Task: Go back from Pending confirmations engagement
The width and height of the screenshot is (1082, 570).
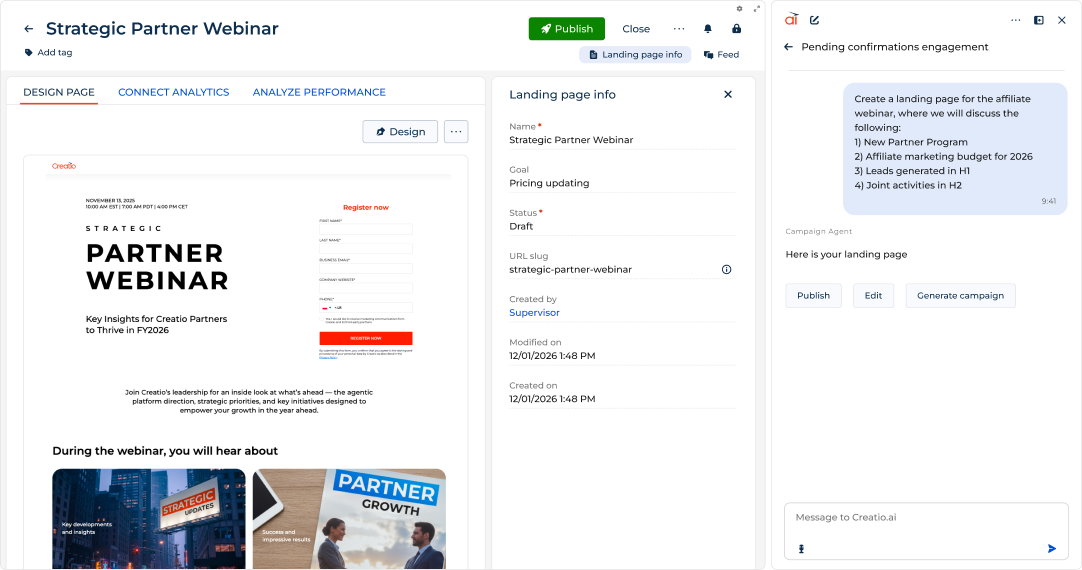Action: click(x=789, y=47)
